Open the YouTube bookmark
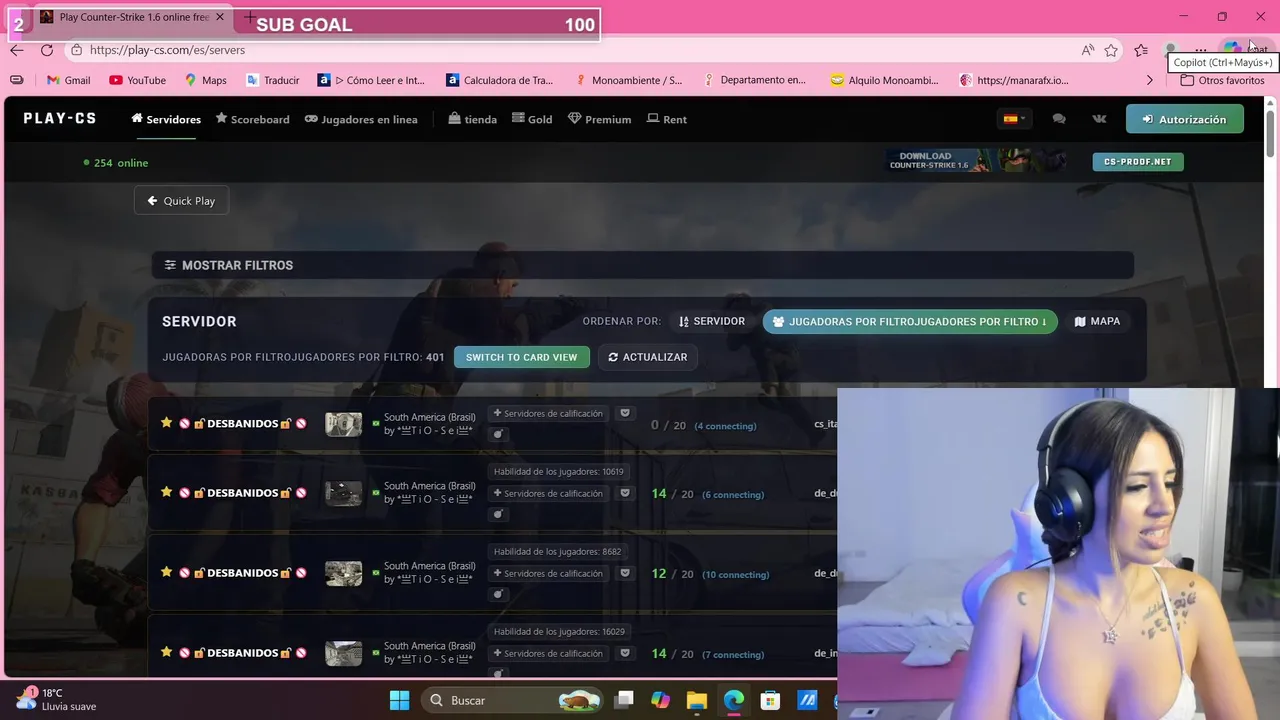The image size is (1280, 720). point(138,80)
